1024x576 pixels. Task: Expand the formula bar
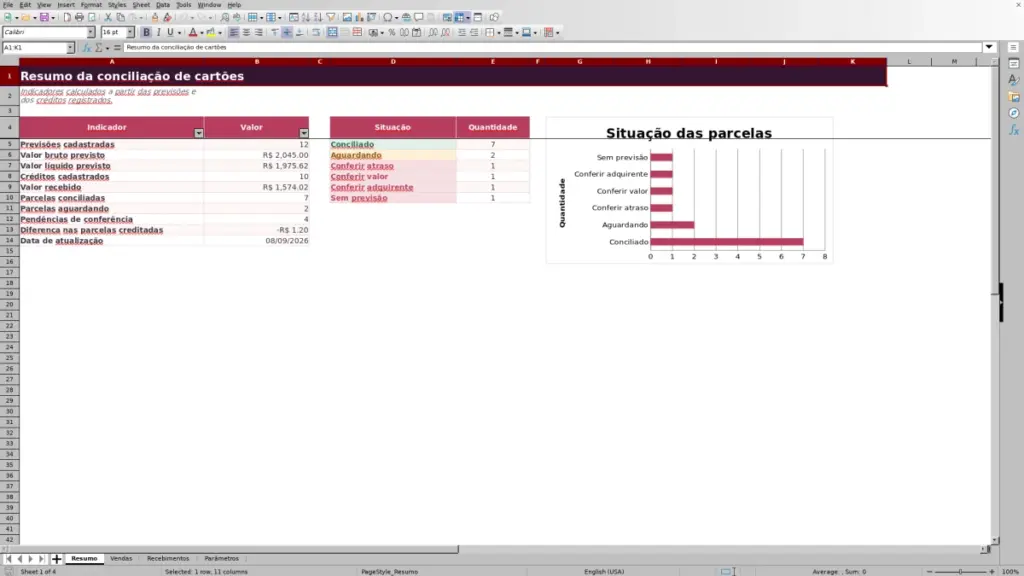pyautogui.click(x=989, y=48)
